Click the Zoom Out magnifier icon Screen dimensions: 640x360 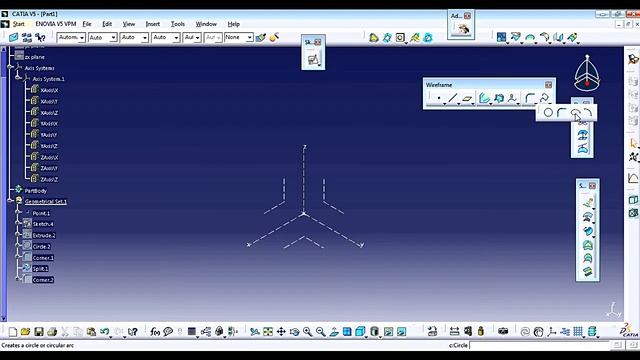coord(320,332)
